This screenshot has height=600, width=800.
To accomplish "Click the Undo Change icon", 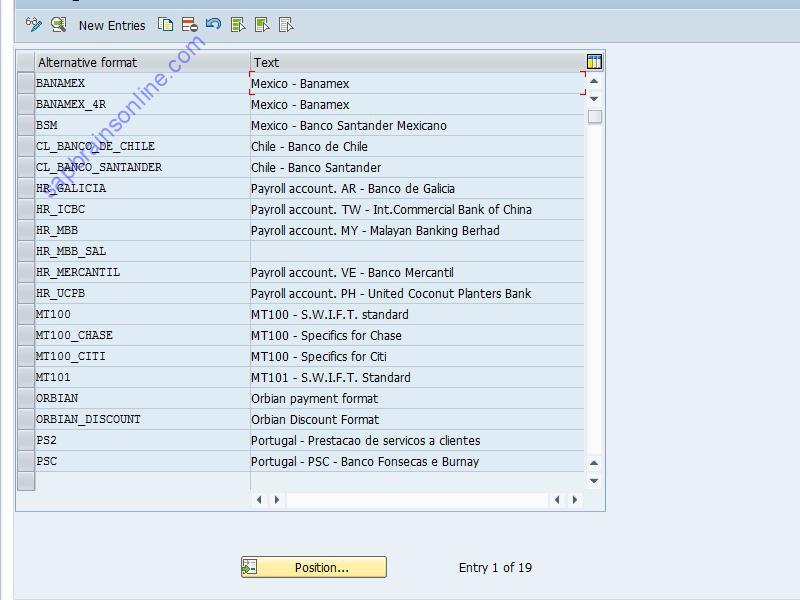I will (x=213, y=24).
